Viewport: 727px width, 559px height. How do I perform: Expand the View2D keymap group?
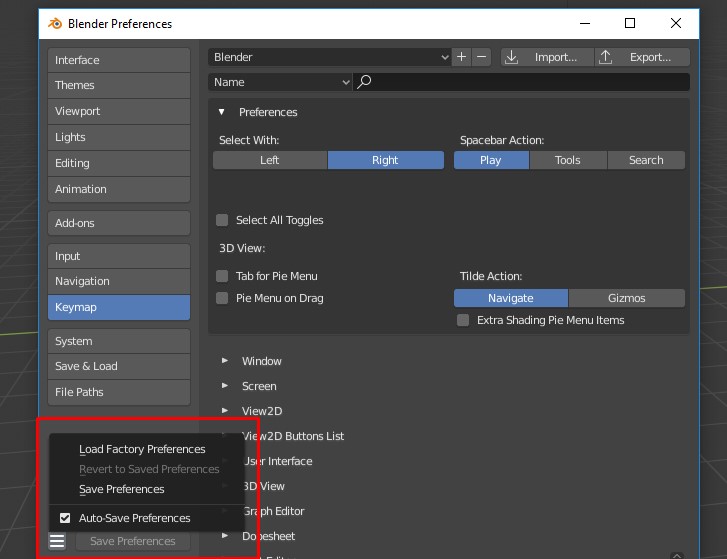point(225,411)
